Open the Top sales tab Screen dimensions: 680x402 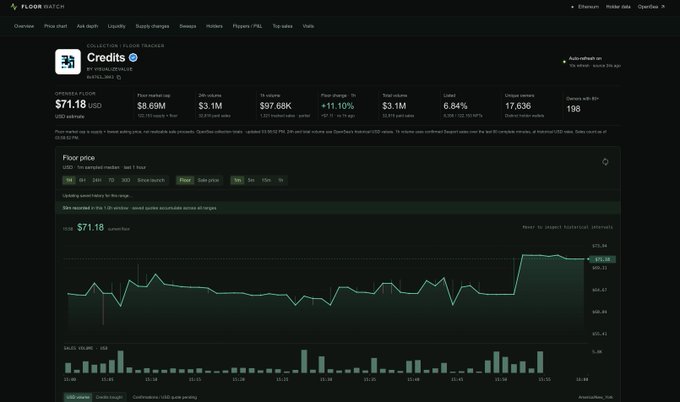pyautogui.click(x=282, y=26)
